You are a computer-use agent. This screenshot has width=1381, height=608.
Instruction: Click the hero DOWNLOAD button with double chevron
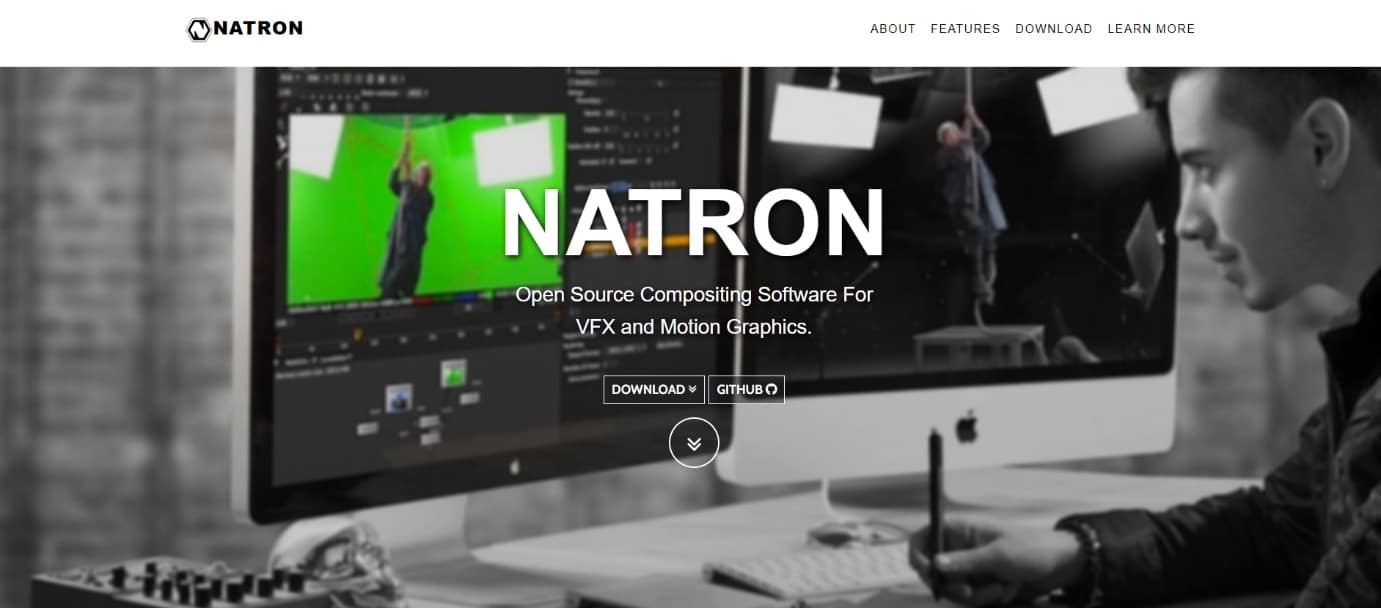point(654,390)
